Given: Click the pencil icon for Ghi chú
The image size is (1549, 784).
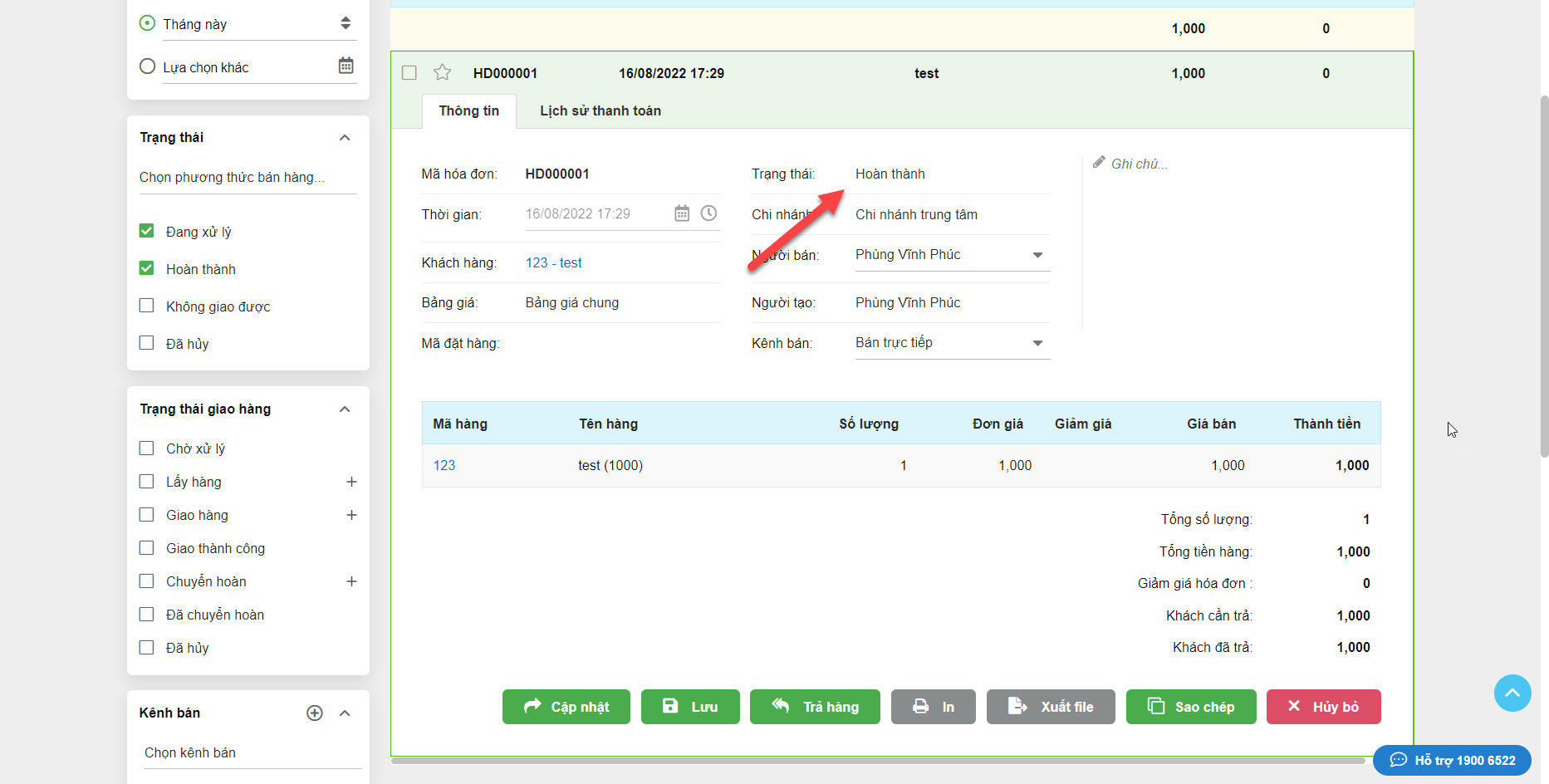Looking at the screenshot, I should [1099, 163].
